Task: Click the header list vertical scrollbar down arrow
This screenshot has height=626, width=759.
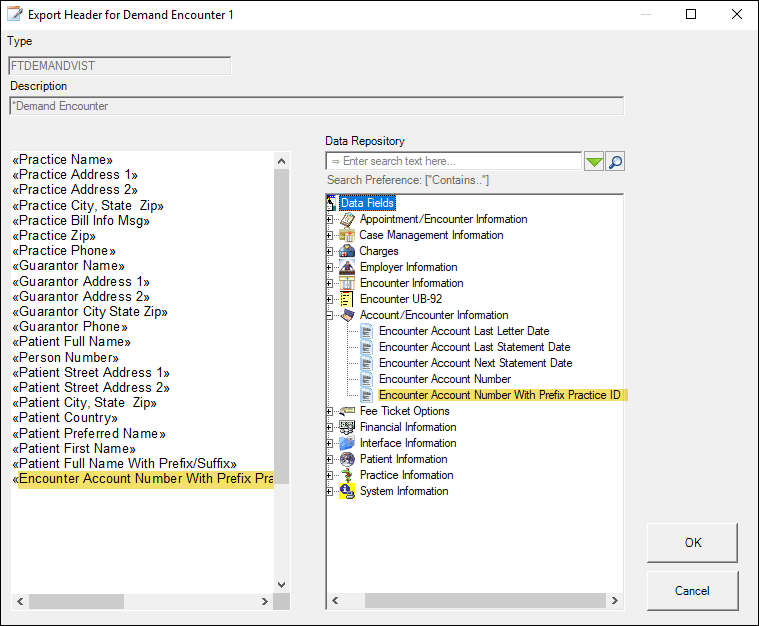Action: point(281,585)
